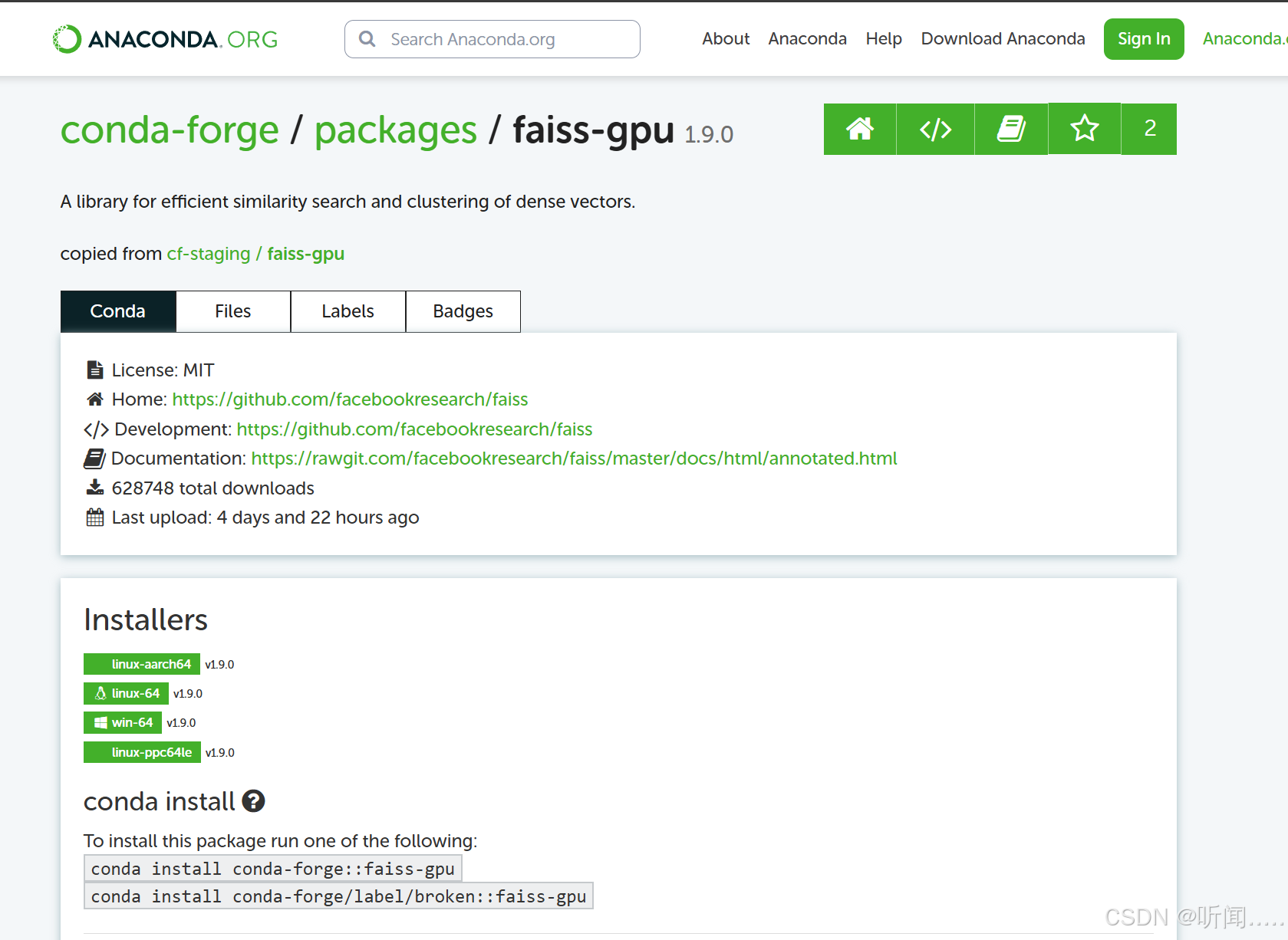The height and width of the screenshot is (940, 1288).
Task: Click the v1.9.0 label next to linux-64
Action: click(188, 694)
